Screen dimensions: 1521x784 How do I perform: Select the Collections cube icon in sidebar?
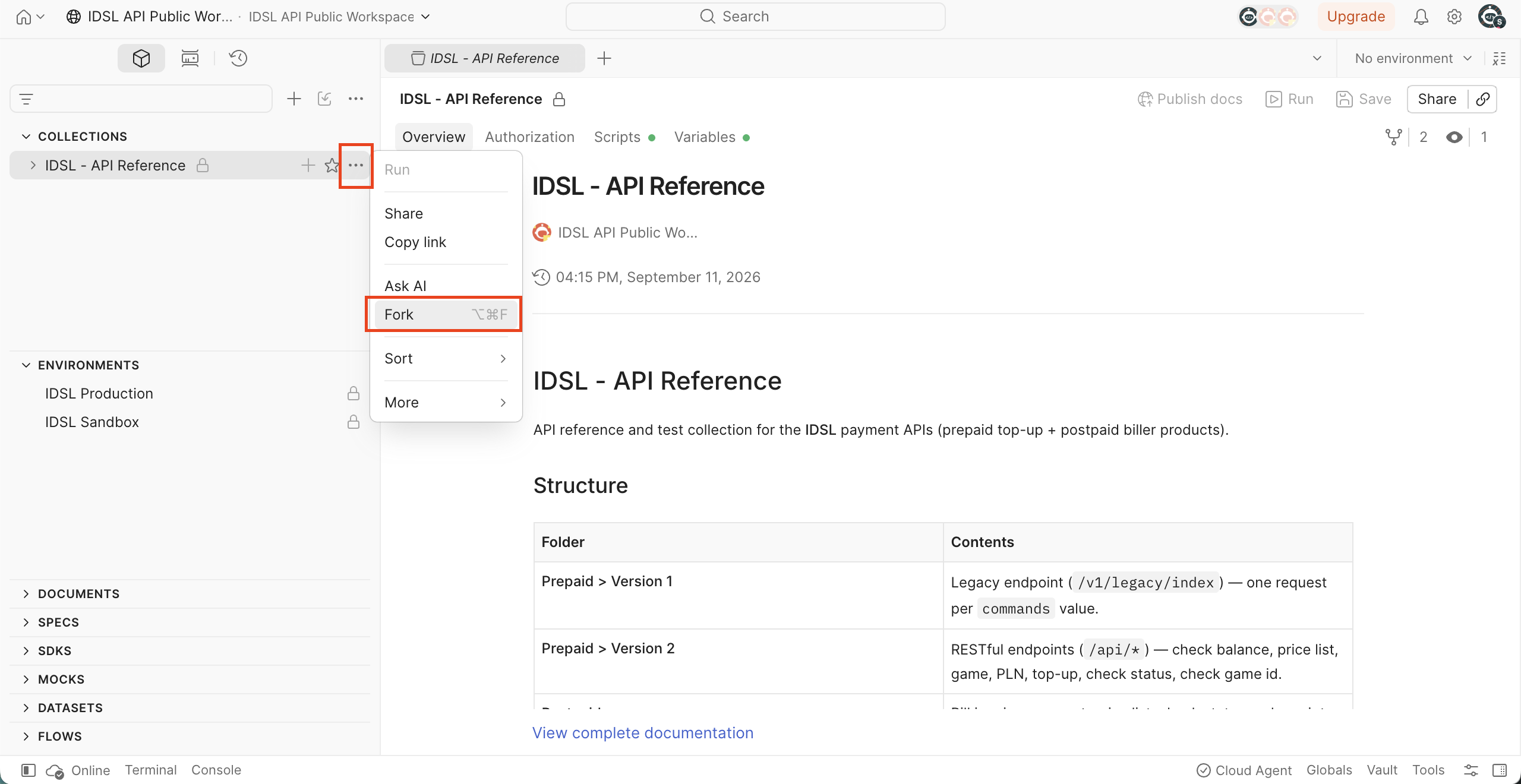(x=141, y=58)
